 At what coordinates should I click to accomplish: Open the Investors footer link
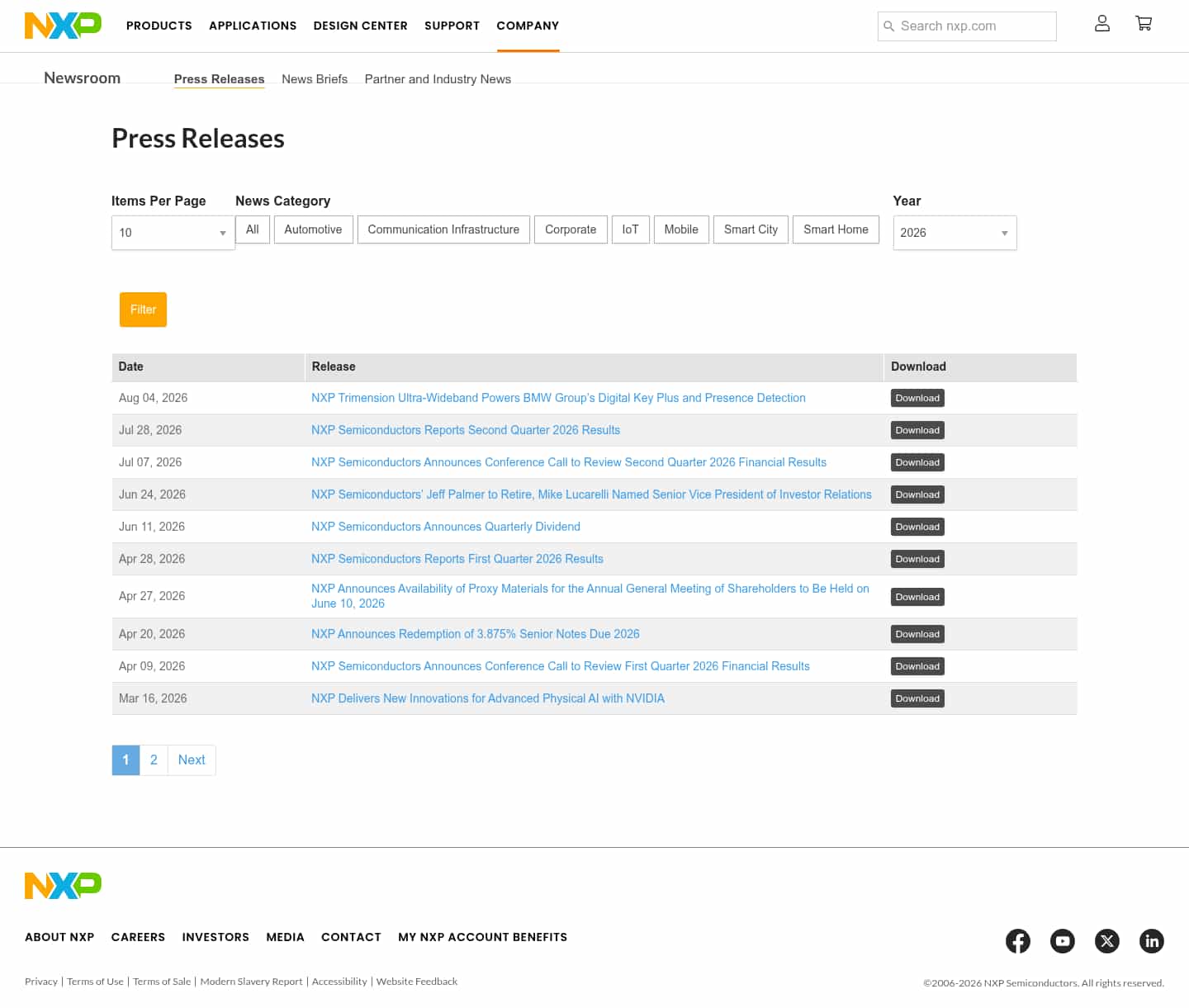(x=216, y=937)
